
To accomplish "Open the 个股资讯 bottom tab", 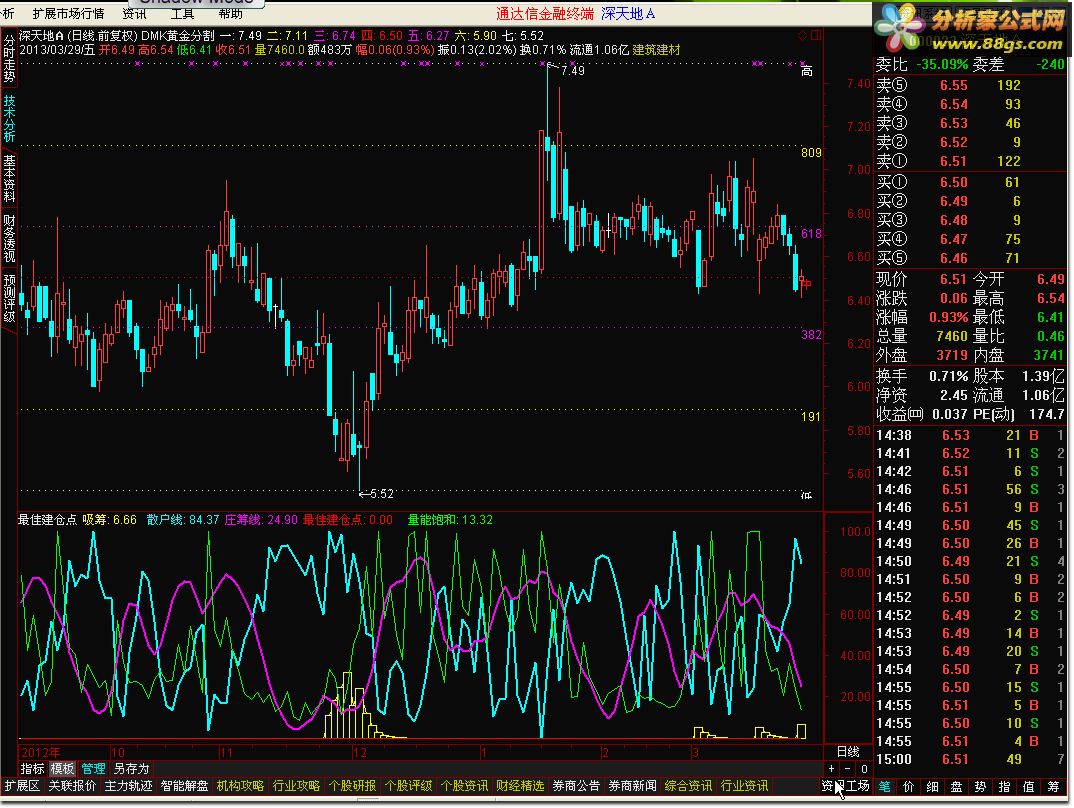I will point(465,786).
